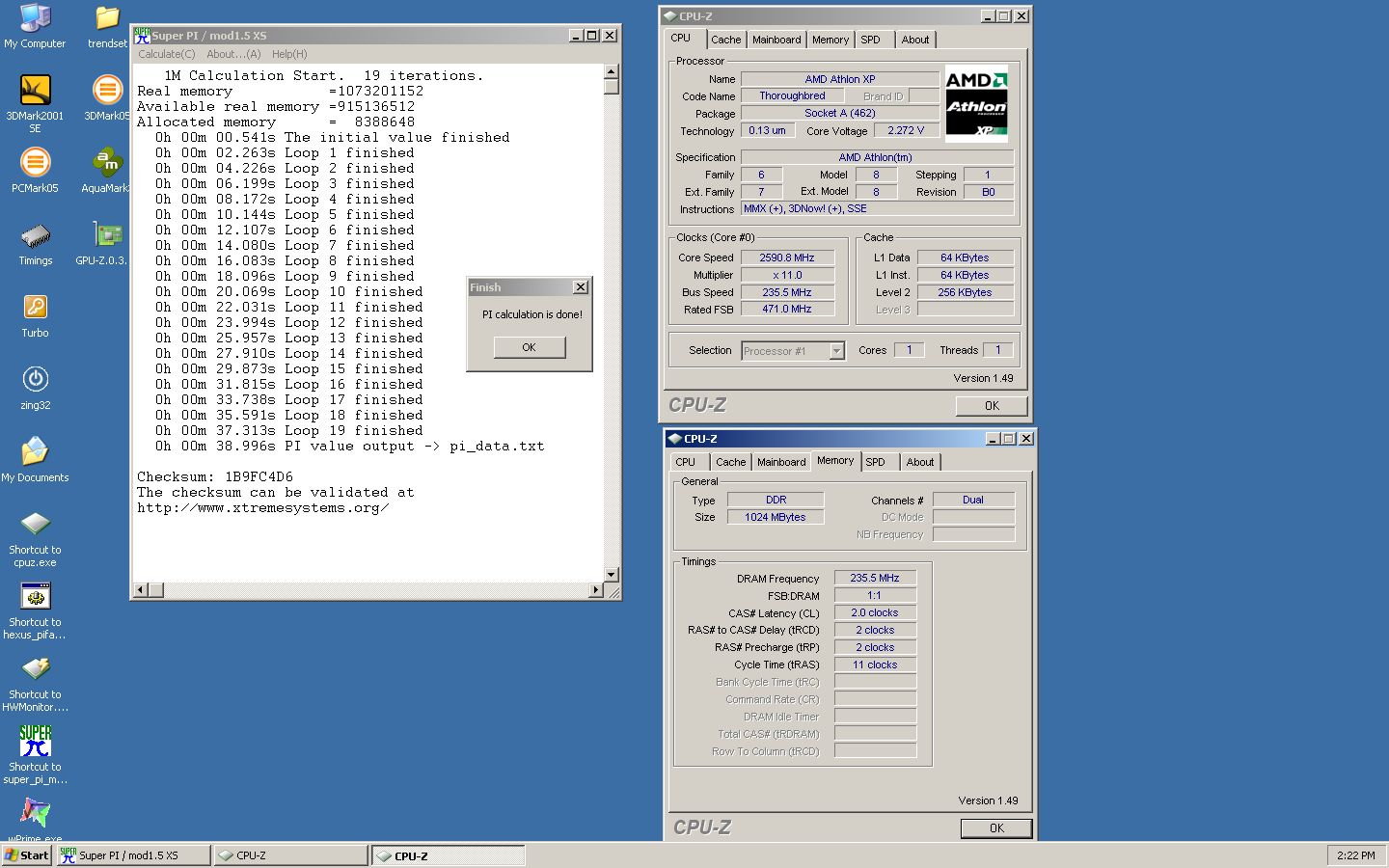Screen dimensions: 1389x868
Task: Switch to Cache tab in top CPU-Z
Action: (x=726, y=40)
